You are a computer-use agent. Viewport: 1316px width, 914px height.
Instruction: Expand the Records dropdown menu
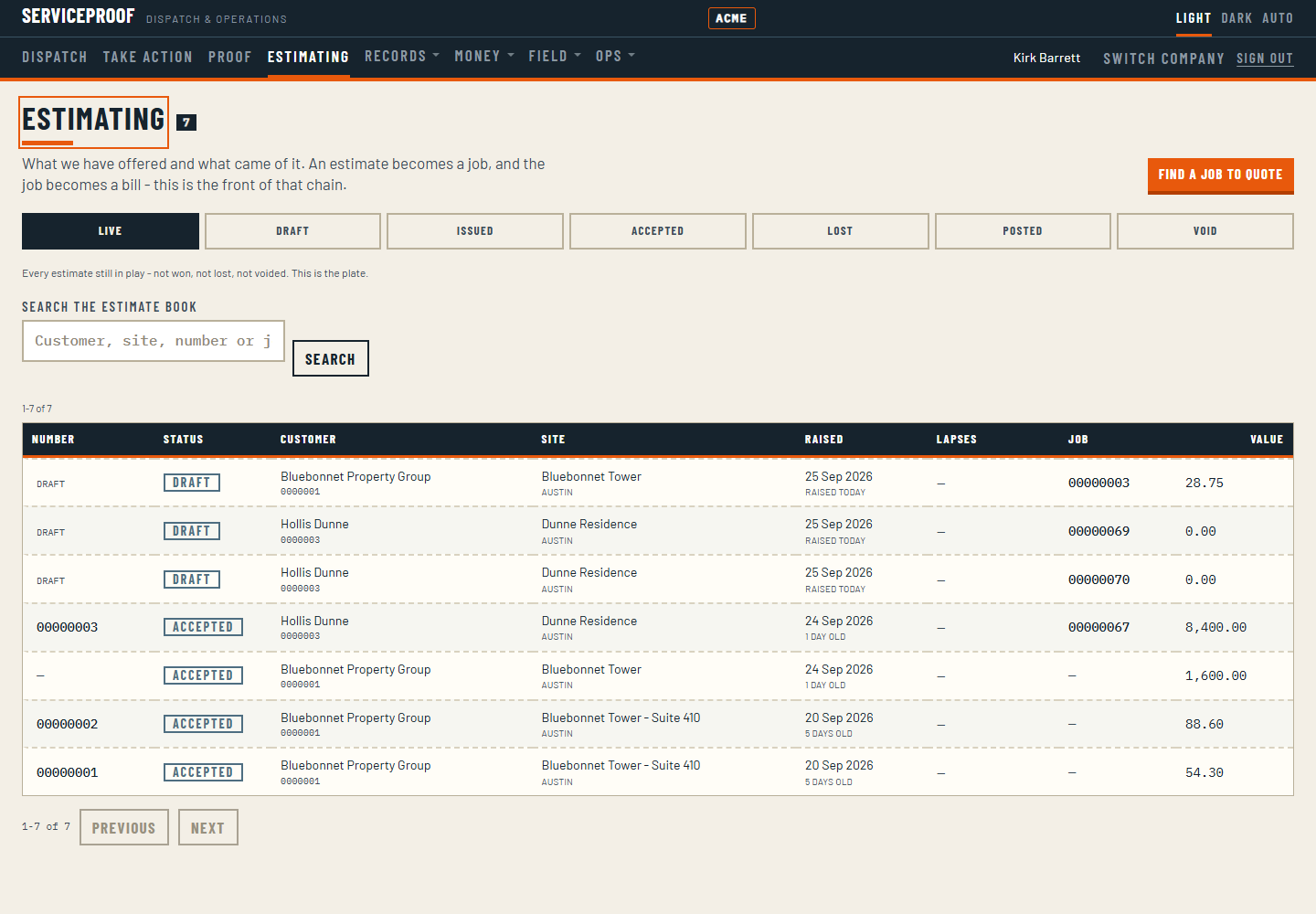point(402,57)
